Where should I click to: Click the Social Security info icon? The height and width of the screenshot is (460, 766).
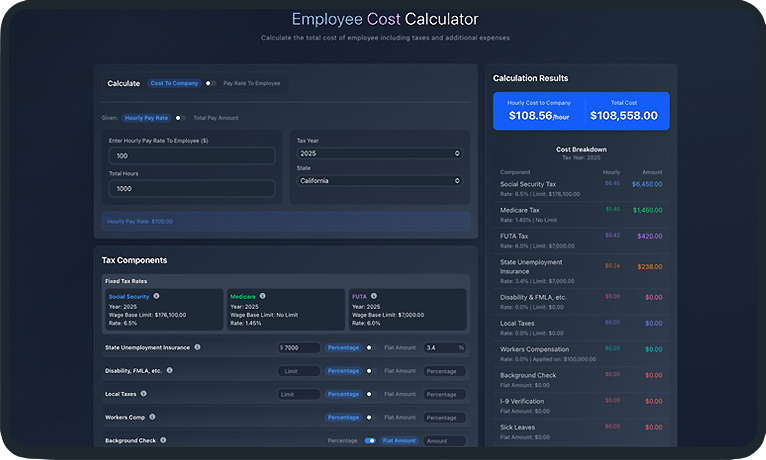[x=156, y=296]
